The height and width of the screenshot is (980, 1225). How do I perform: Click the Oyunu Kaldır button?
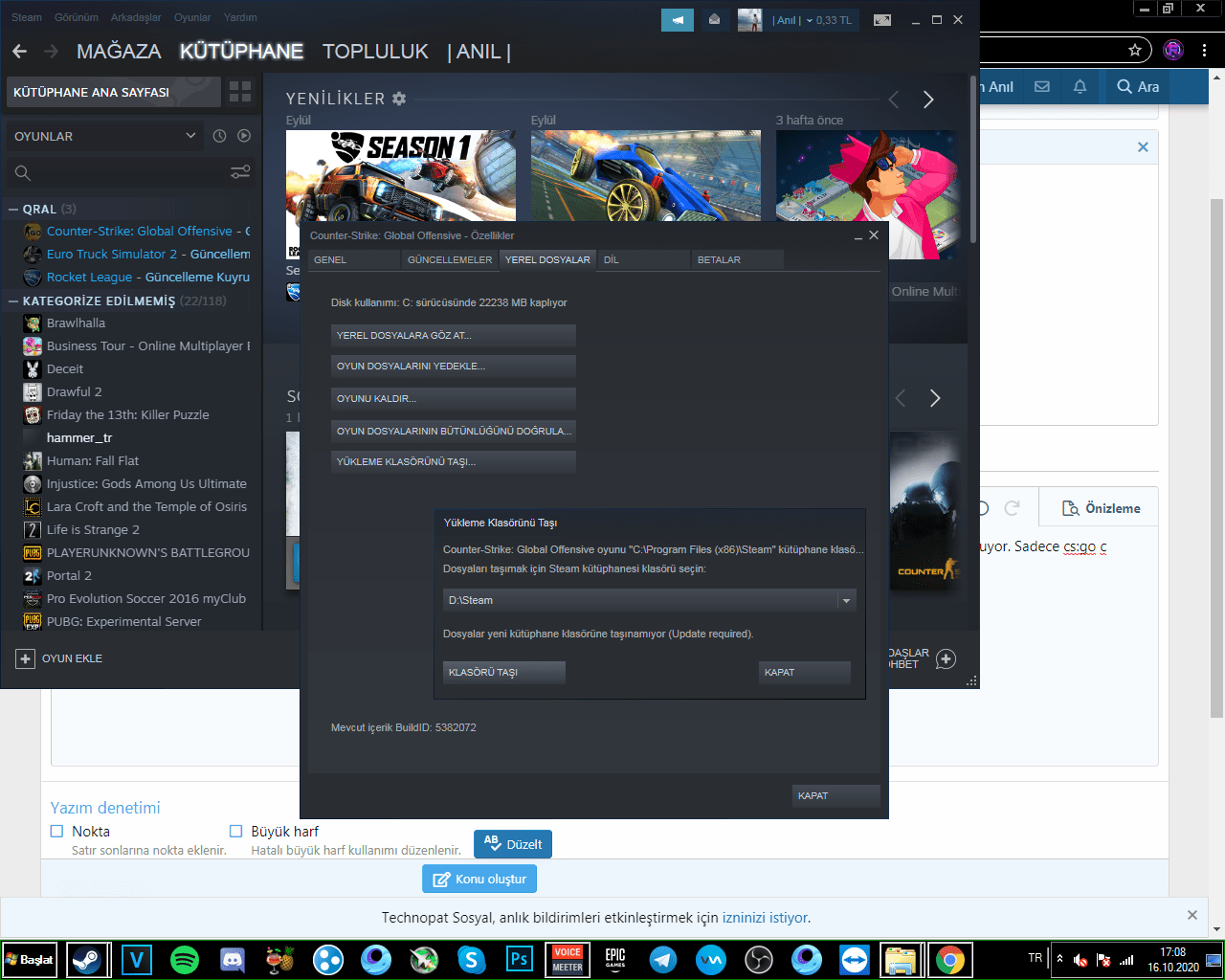pyautogui.click(x=454, y=398)
